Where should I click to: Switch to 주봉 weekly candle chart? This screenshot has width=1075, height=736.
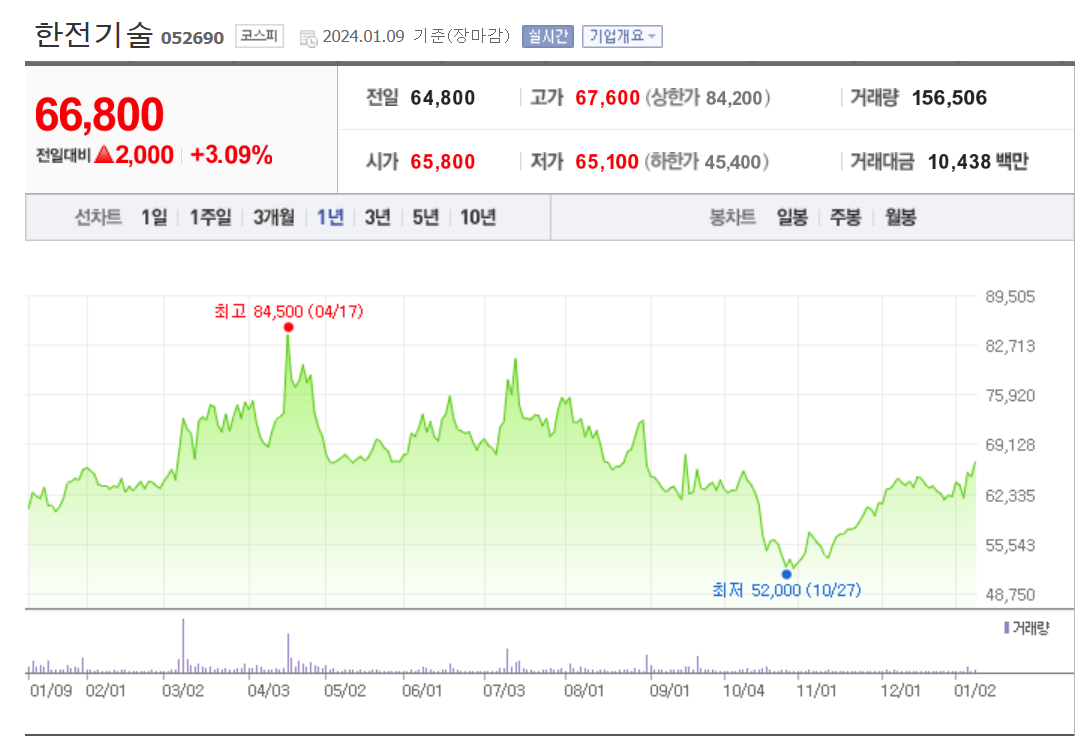[845, 217]
